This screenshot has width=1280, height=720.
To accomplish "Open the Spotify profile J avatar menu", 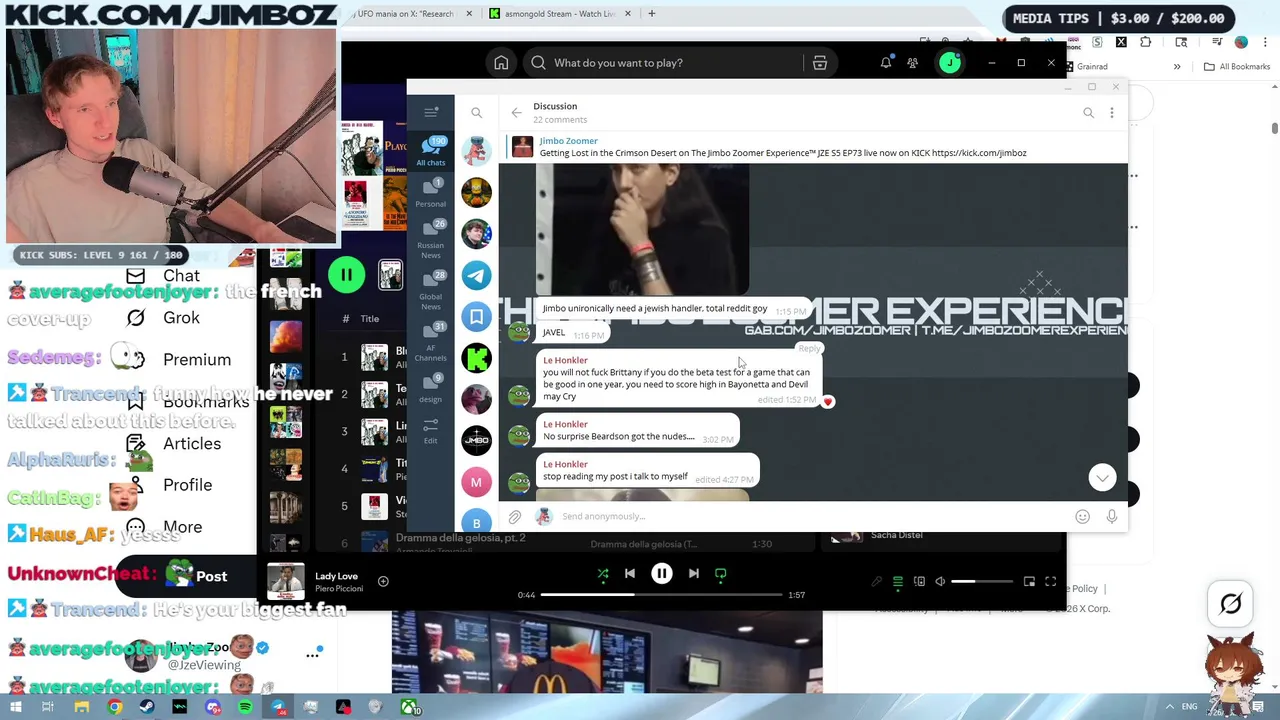I will click(x=950, y=63).
